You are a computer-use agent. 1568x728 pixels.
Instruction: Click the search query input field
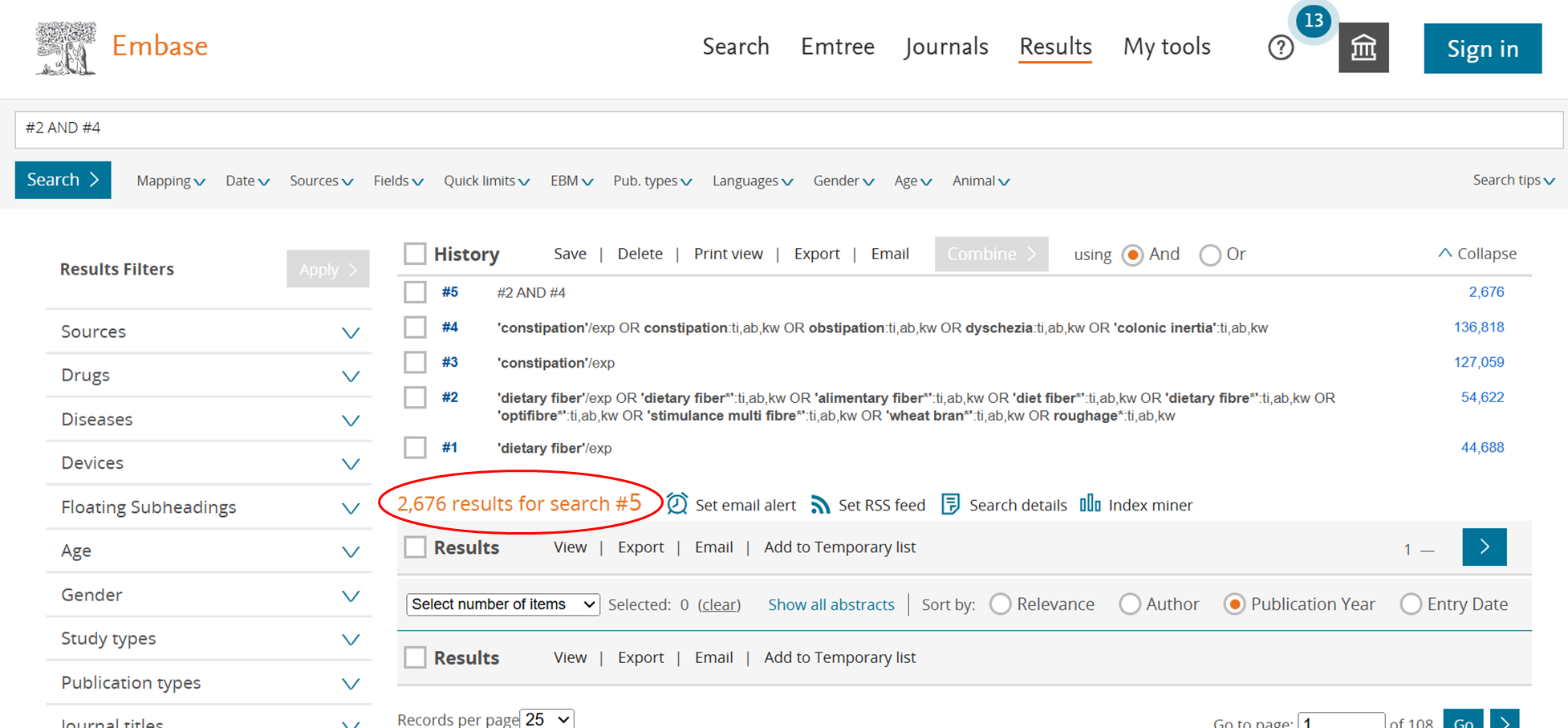pyautogui.click(x=786, y=128)
